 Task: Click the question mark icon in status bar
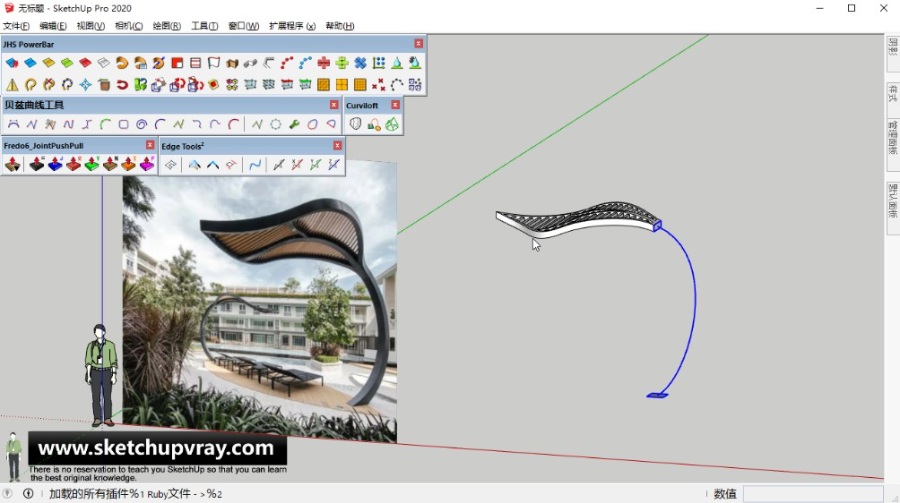(7, 493)
